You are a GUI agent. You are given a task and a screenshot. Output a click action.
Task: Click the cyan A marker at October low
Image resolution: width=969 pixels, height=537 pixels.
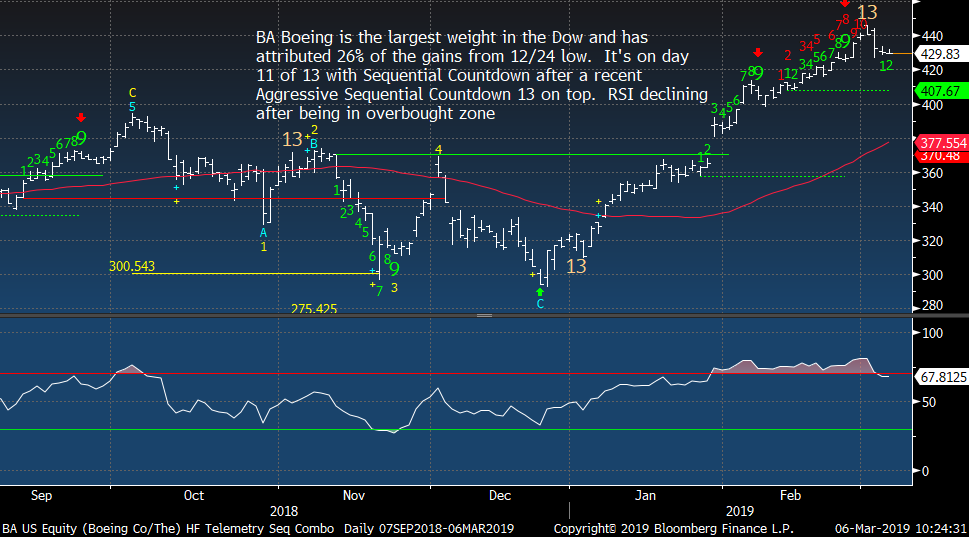[263, 233]
